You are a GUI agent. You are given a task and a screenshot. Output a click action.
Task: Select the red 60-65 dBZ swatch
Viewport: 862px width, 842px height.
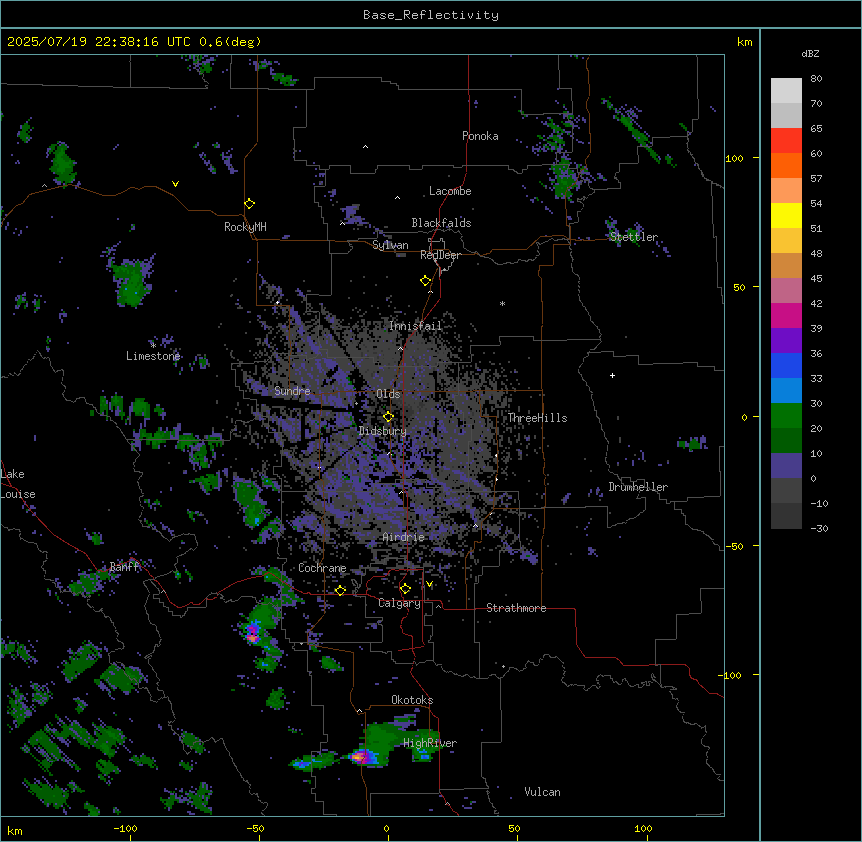[786, 141]
